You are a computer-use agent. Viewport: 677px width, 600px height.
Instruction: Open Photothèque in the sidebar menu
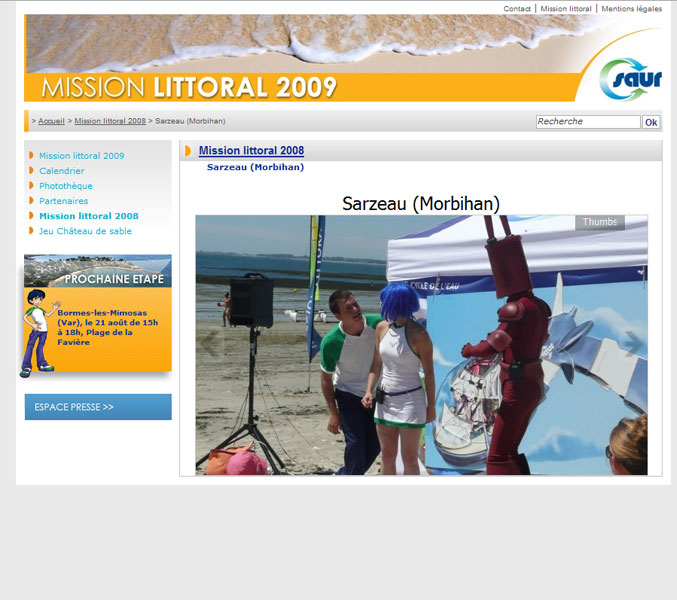66,186
